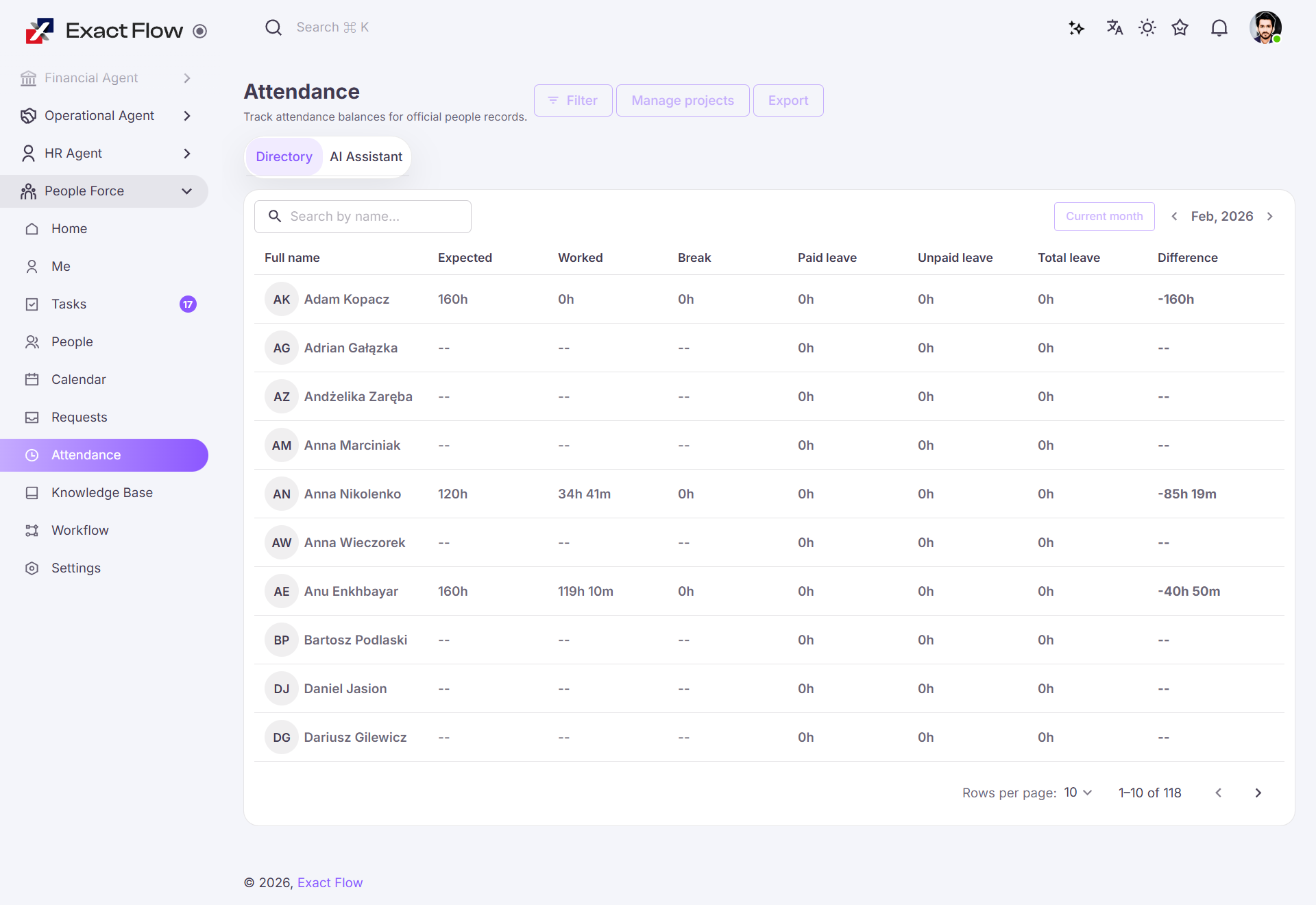Open user profile avatar menu

(1265, 28)
